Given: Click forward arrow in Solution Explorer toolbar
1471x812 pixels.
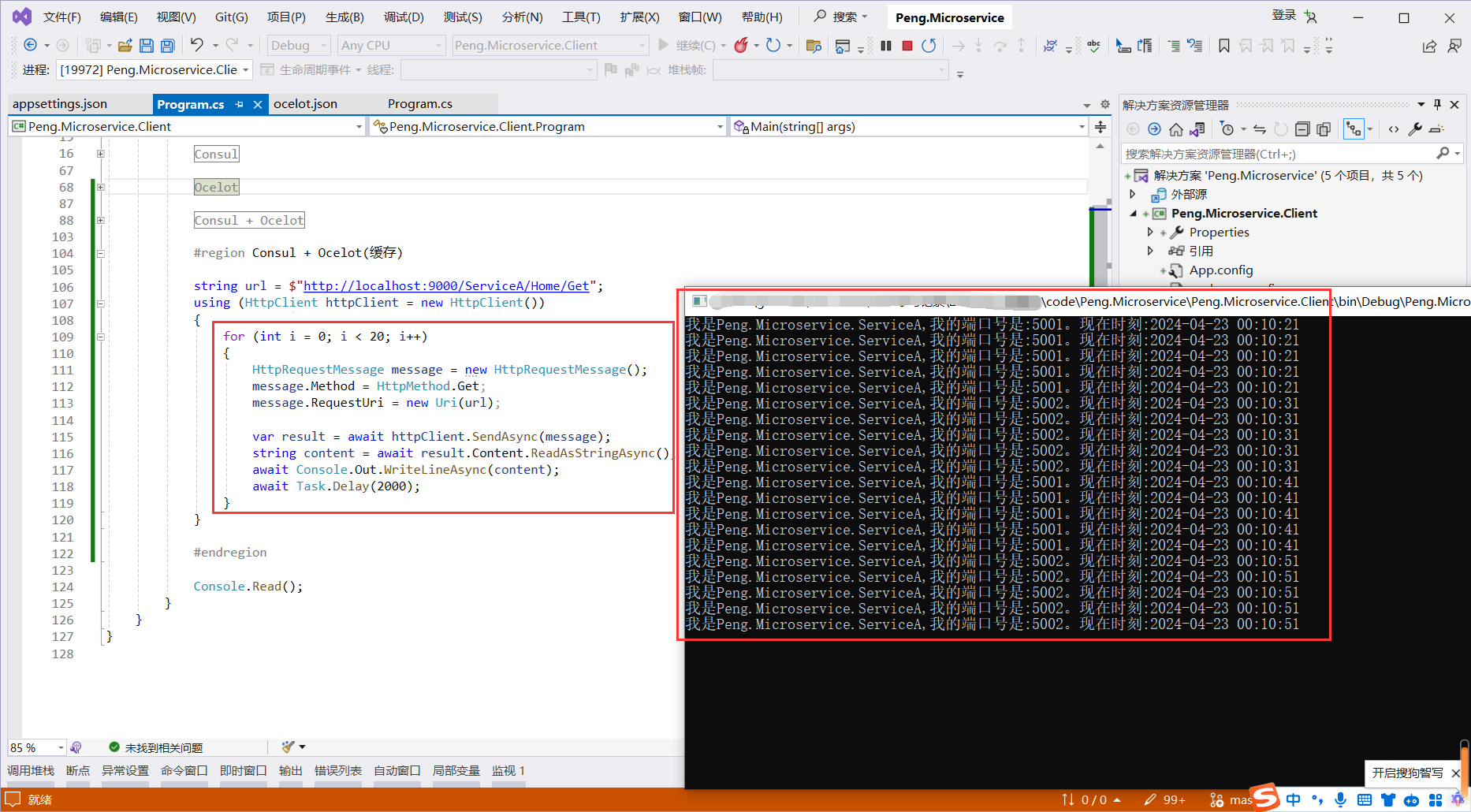Looking at the screenshot, I should (1154, 129).
